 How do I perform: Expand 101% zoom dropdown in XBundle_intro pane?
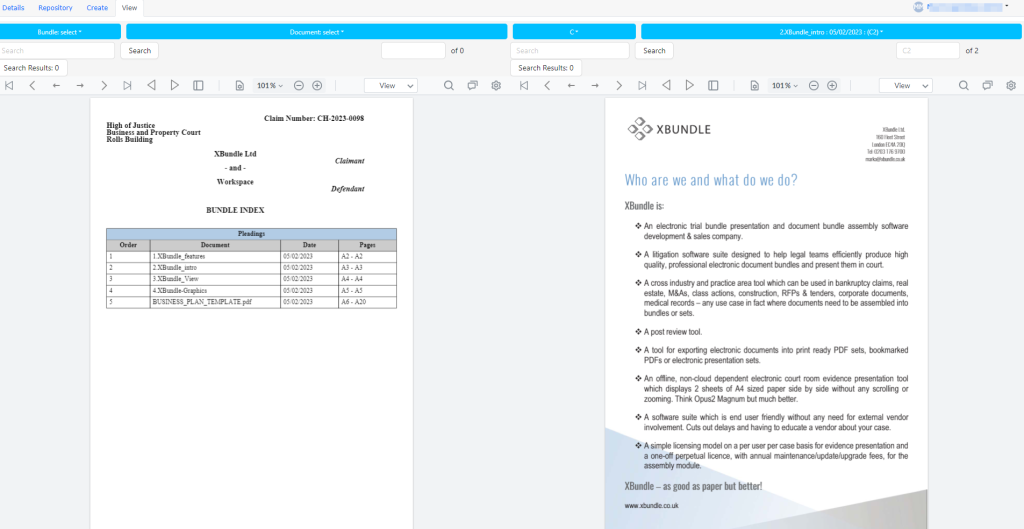785,86
